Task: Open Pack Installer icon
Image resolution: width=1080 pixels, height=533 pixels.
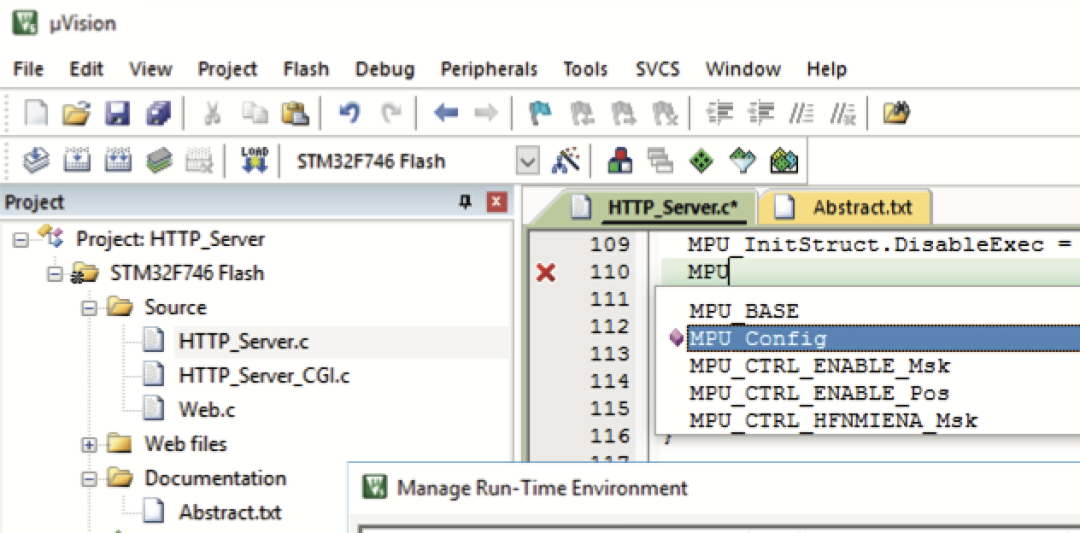Action: click(x=784, y=162)
